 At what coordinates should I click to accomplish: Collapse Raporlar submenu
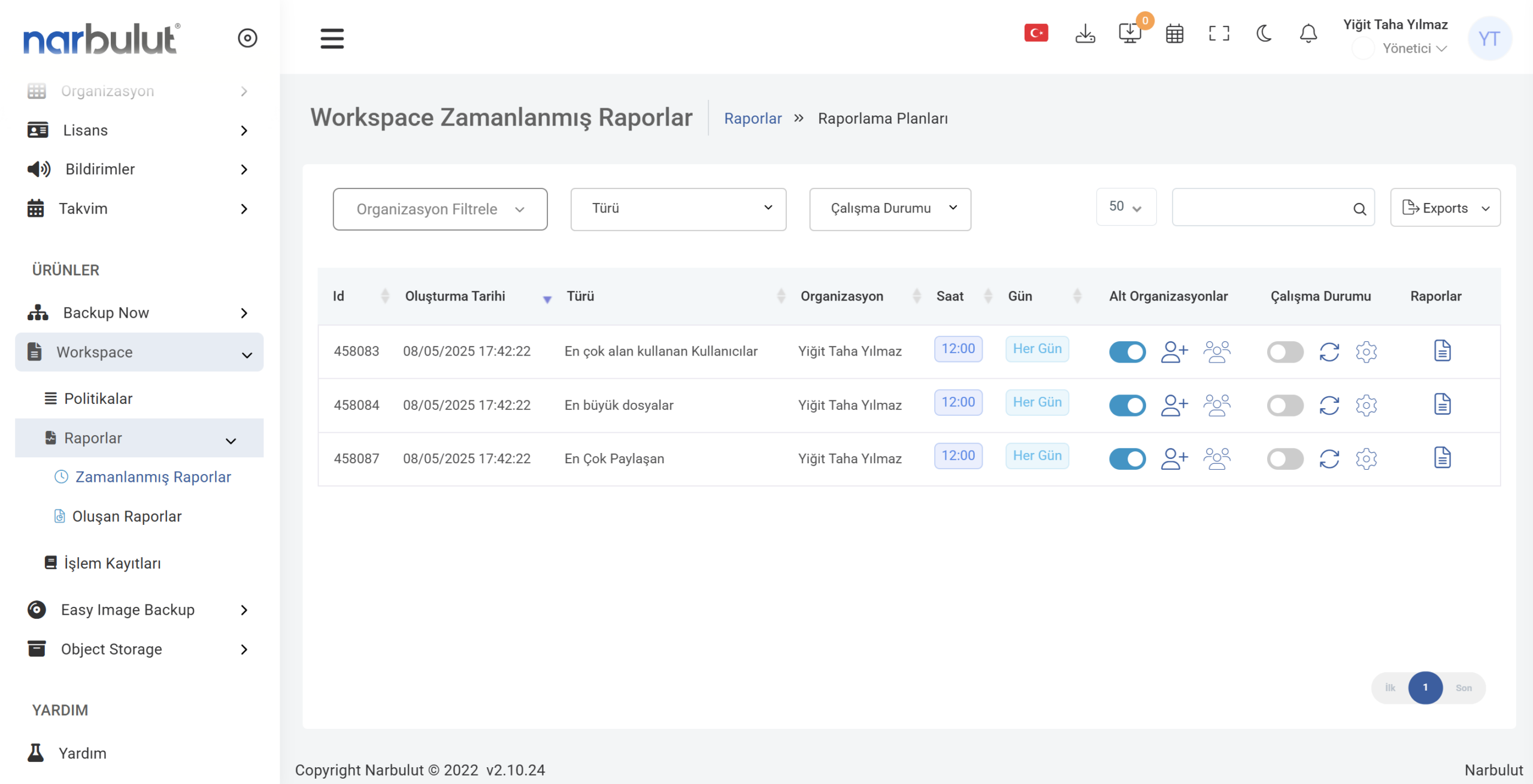(139, 438)
